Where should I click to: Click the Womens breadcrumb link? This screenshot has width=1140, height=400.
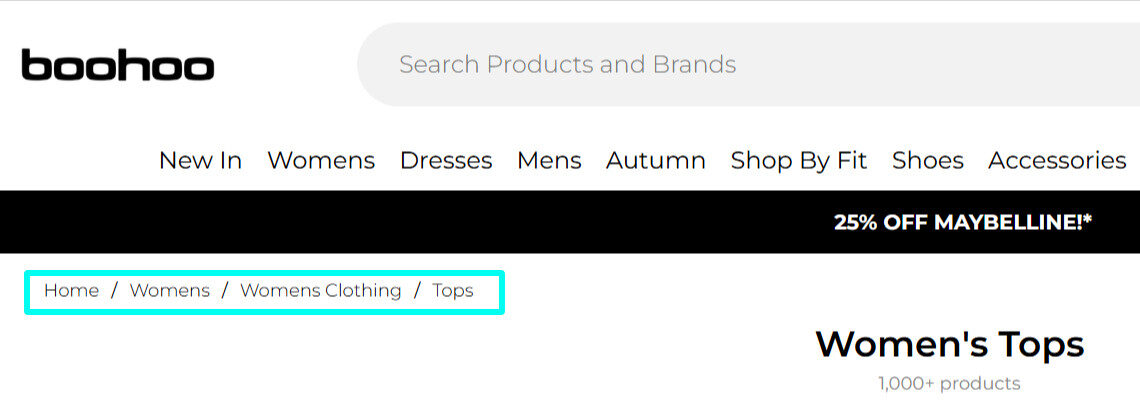click(x=170, y=291)
